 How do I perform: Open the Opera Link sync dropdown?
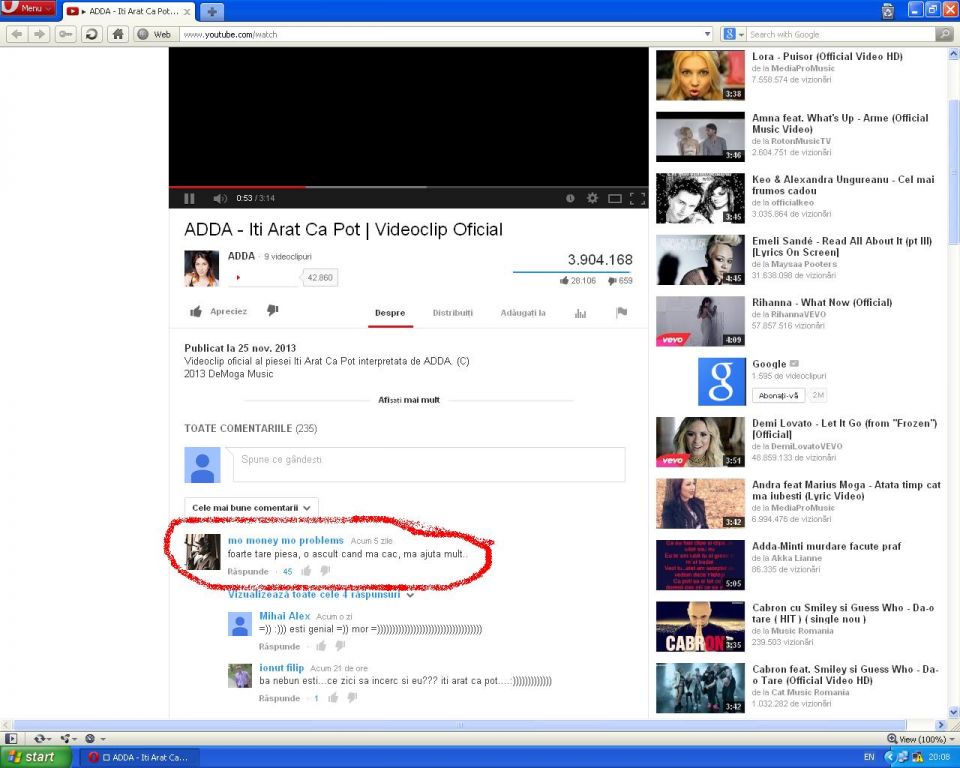point(42,739)
